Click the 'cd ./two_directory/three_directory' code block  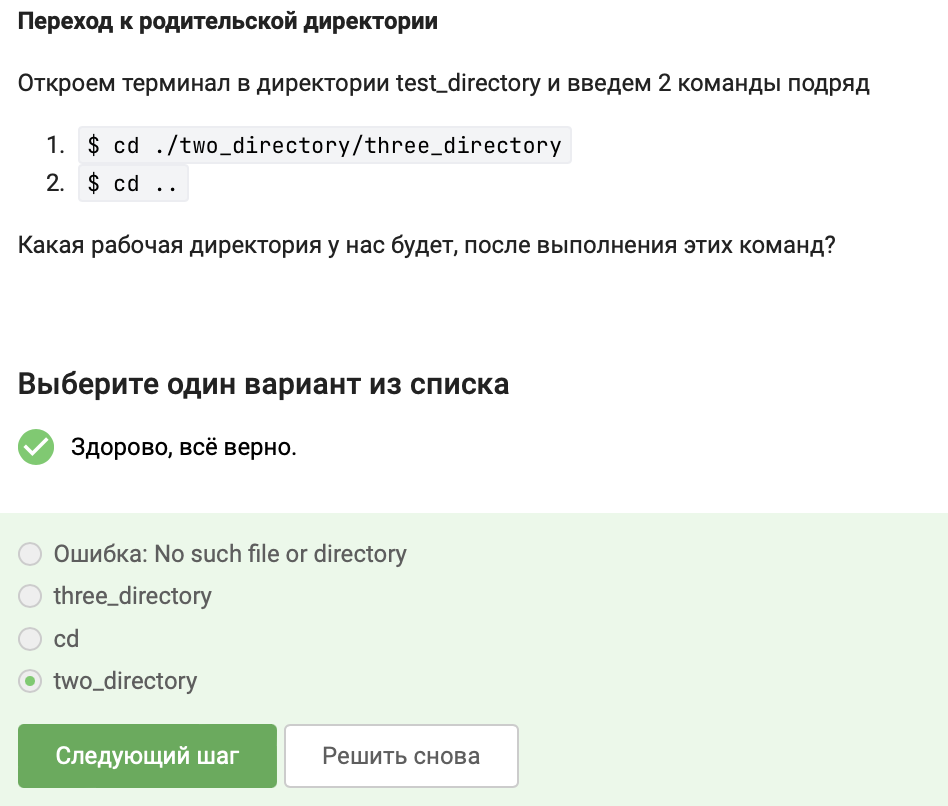[324, 146]
